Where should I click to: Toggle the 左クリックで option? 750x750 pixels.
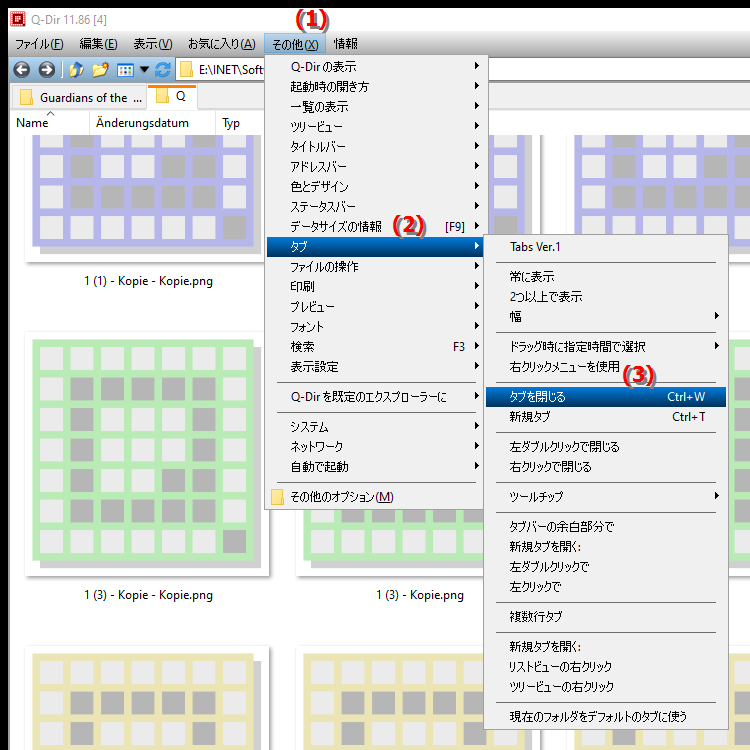coord(606,586)
